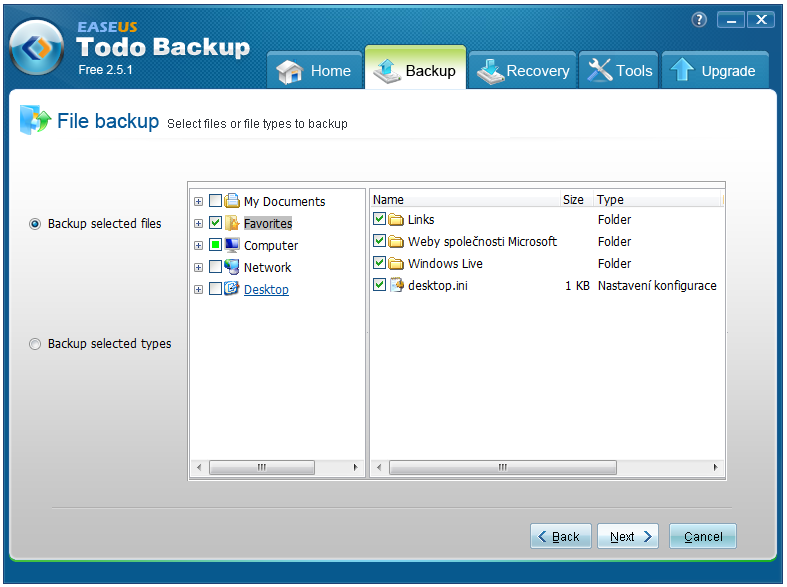
Task: Select Favorites in folder tree
Action: 268,223
